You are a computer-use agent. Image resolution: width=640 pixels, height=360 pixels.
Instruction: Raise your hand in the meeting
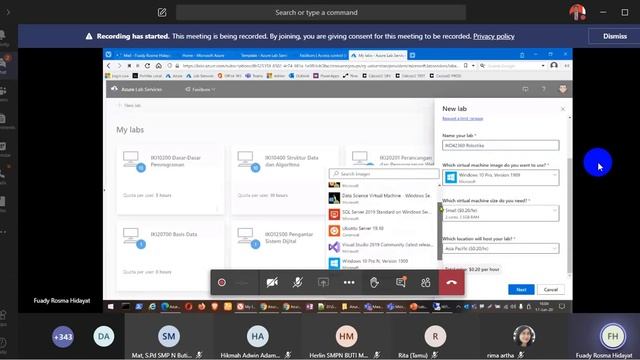pyautogui.click(x=374, y=282)
